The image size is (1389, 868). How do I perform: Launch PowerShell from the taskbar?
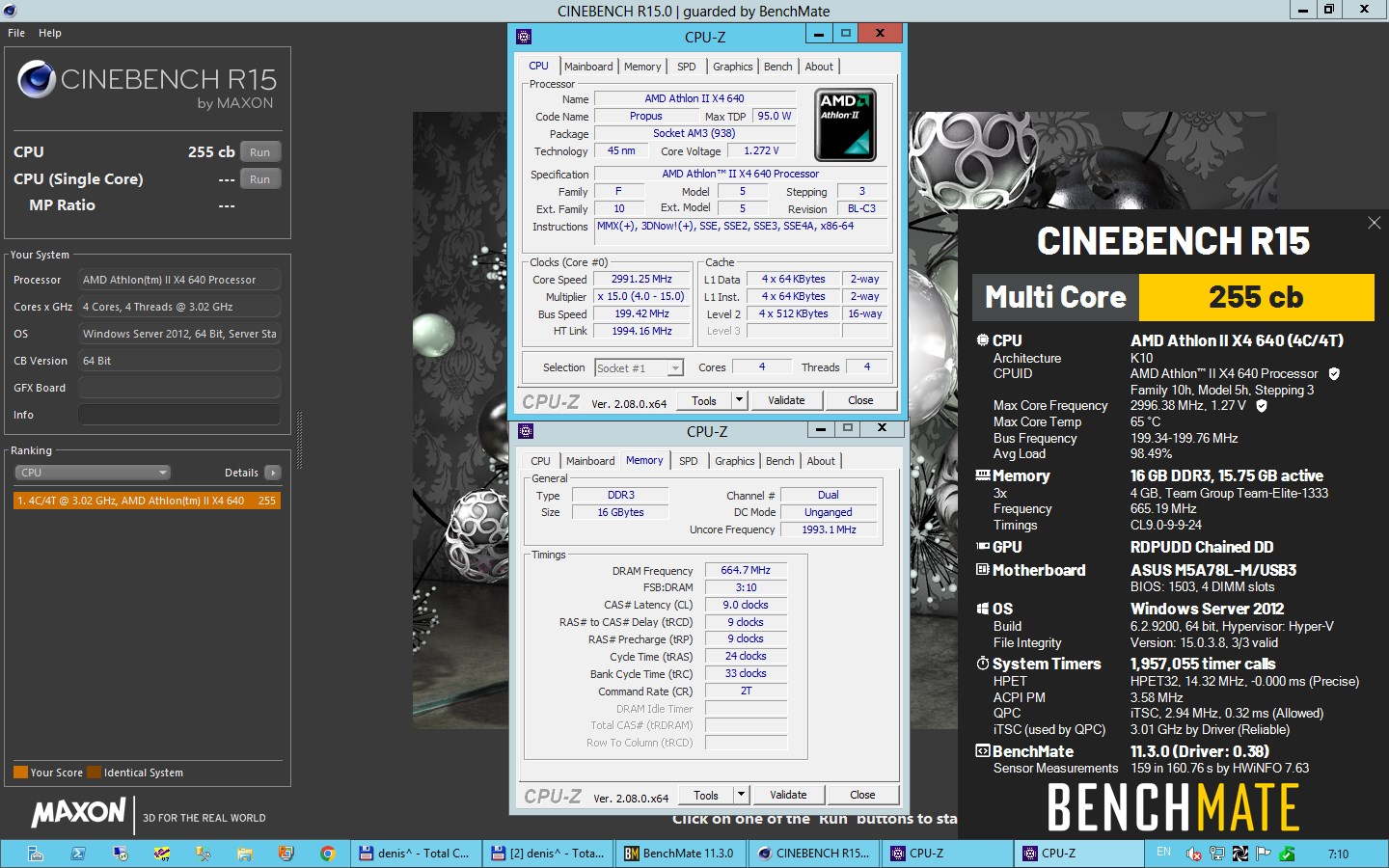[x=77, y=854]
